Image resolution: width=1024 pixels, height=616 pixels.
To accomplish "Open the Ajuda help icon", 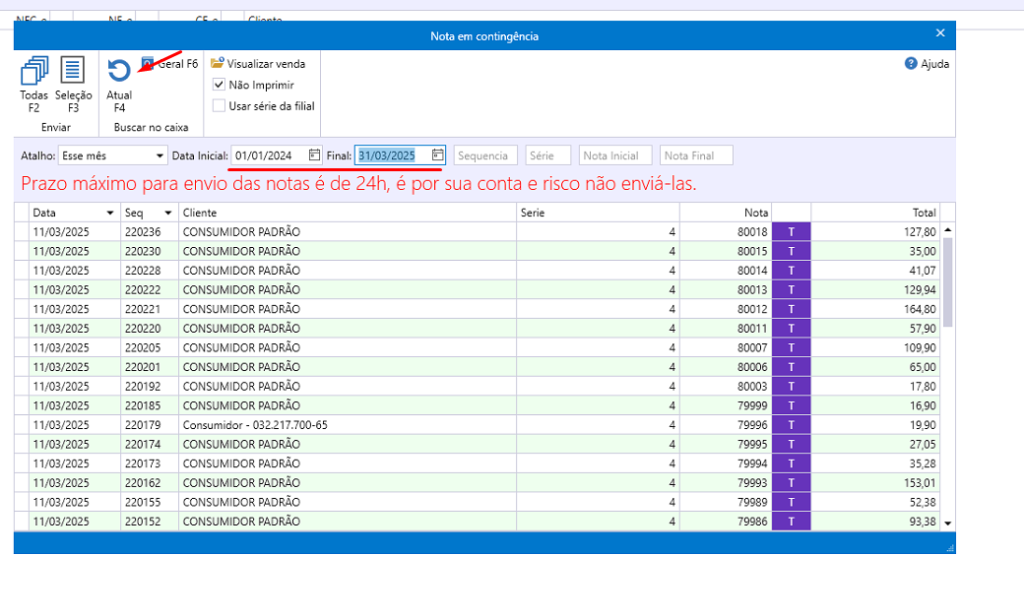I will point(911,63).
